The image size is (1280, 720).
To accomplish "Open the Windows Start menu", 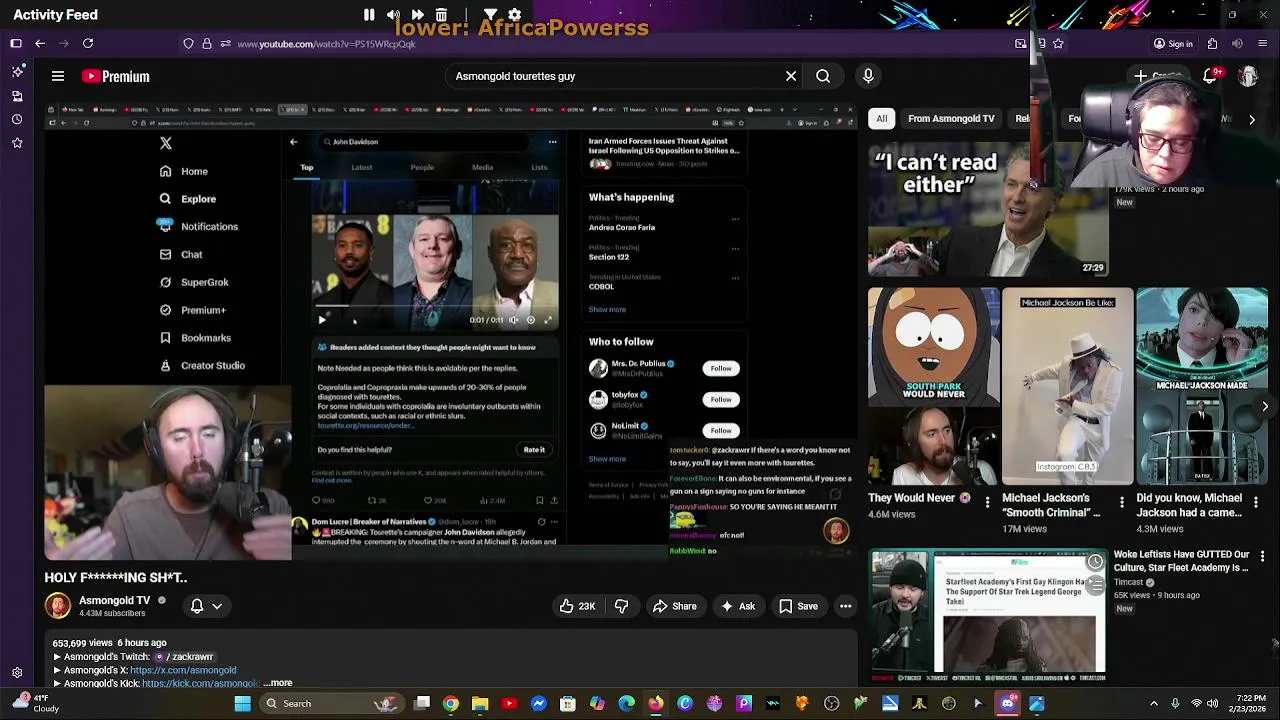I will pos(242,704).
